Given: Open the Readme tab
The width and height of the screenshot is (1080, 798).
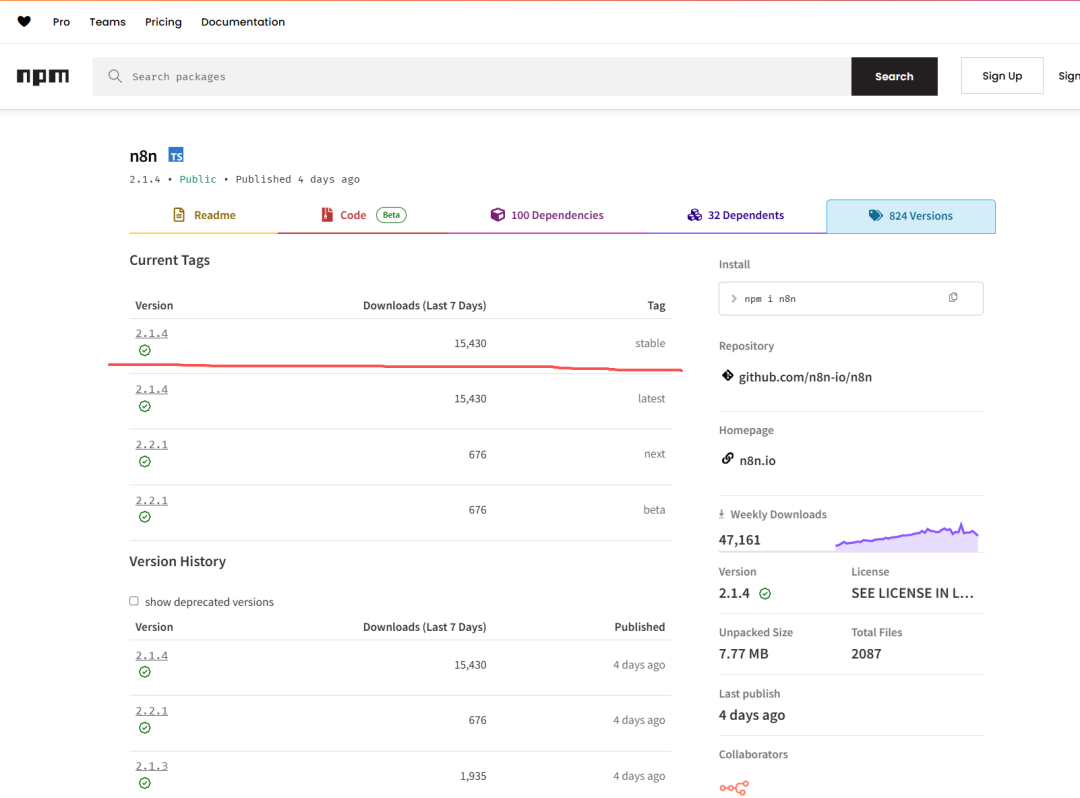Looking at the screenshot, I should (x=204, y=215).
